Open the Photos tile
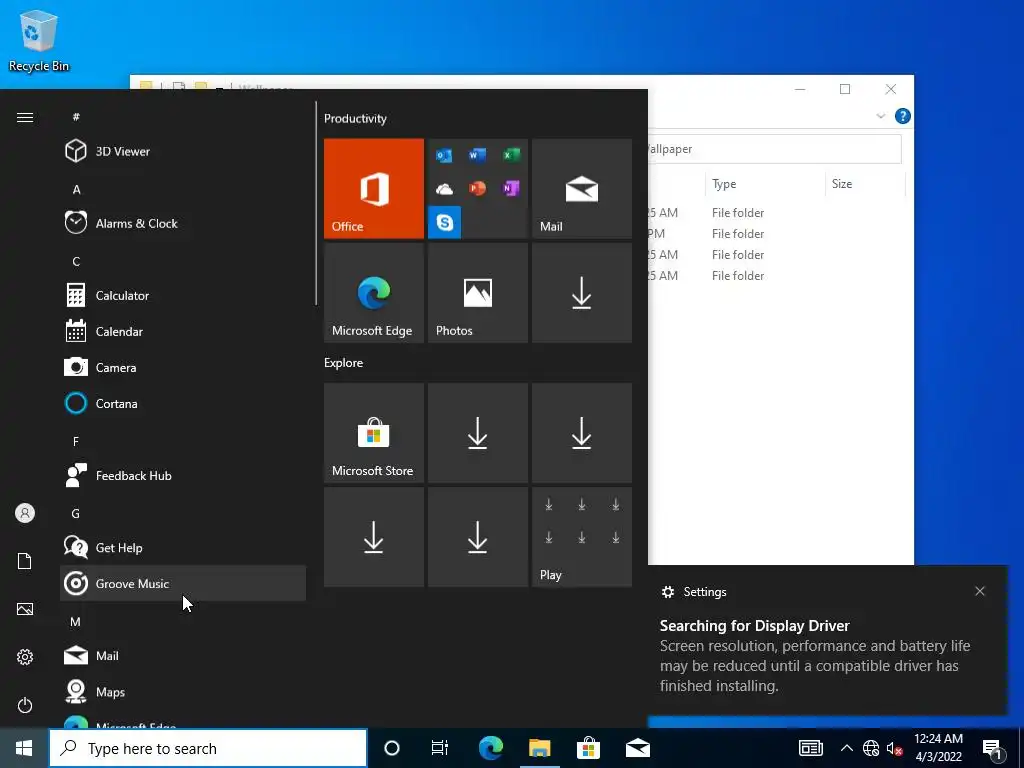Viewport: 1024px width, 768px height. point(477,293)
